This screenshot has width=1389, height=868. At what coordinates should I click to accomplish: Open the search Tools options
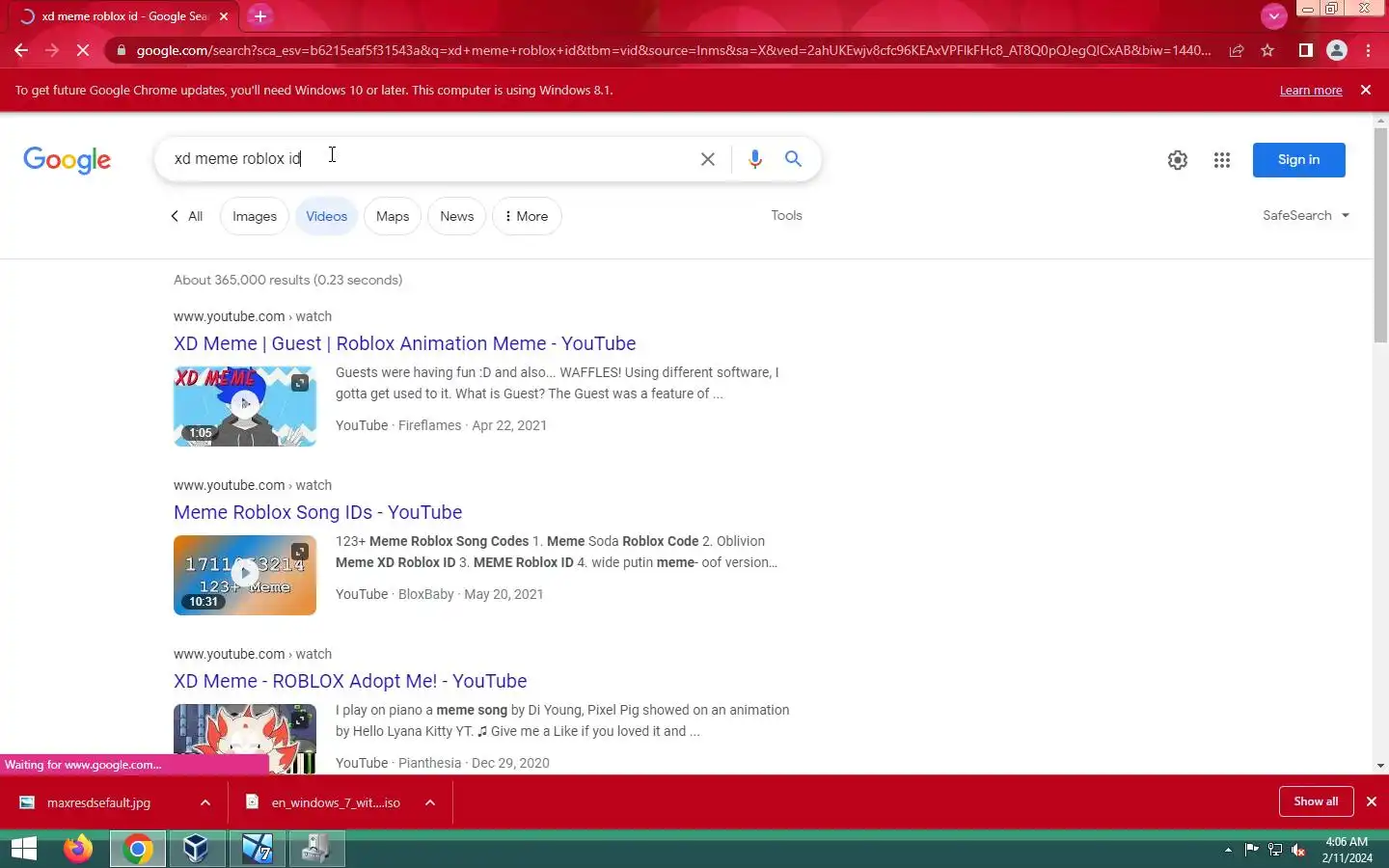(x=786, y=215)
